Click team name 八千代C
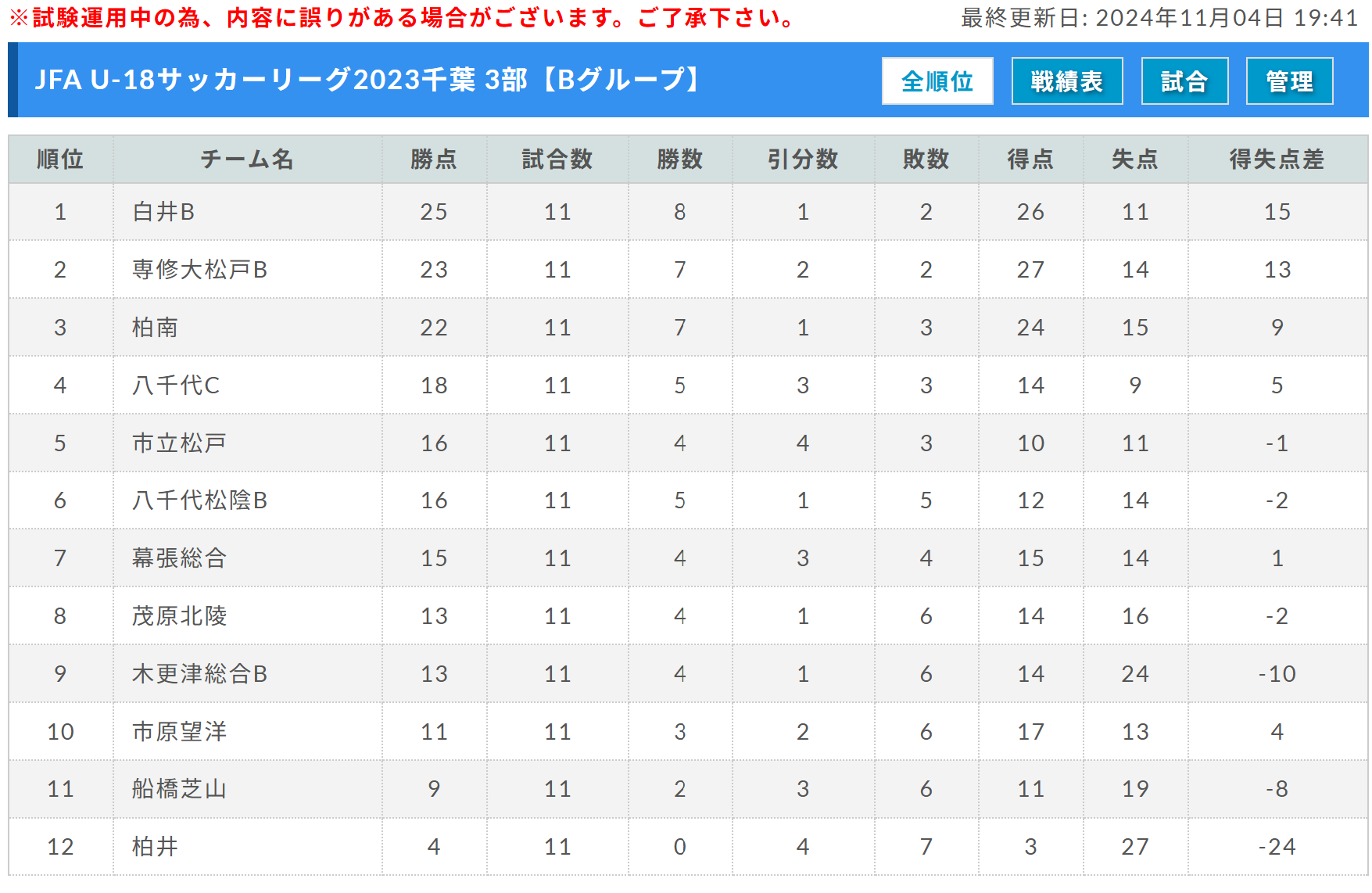The image size is (1372, 893). (x=176, y=386)
